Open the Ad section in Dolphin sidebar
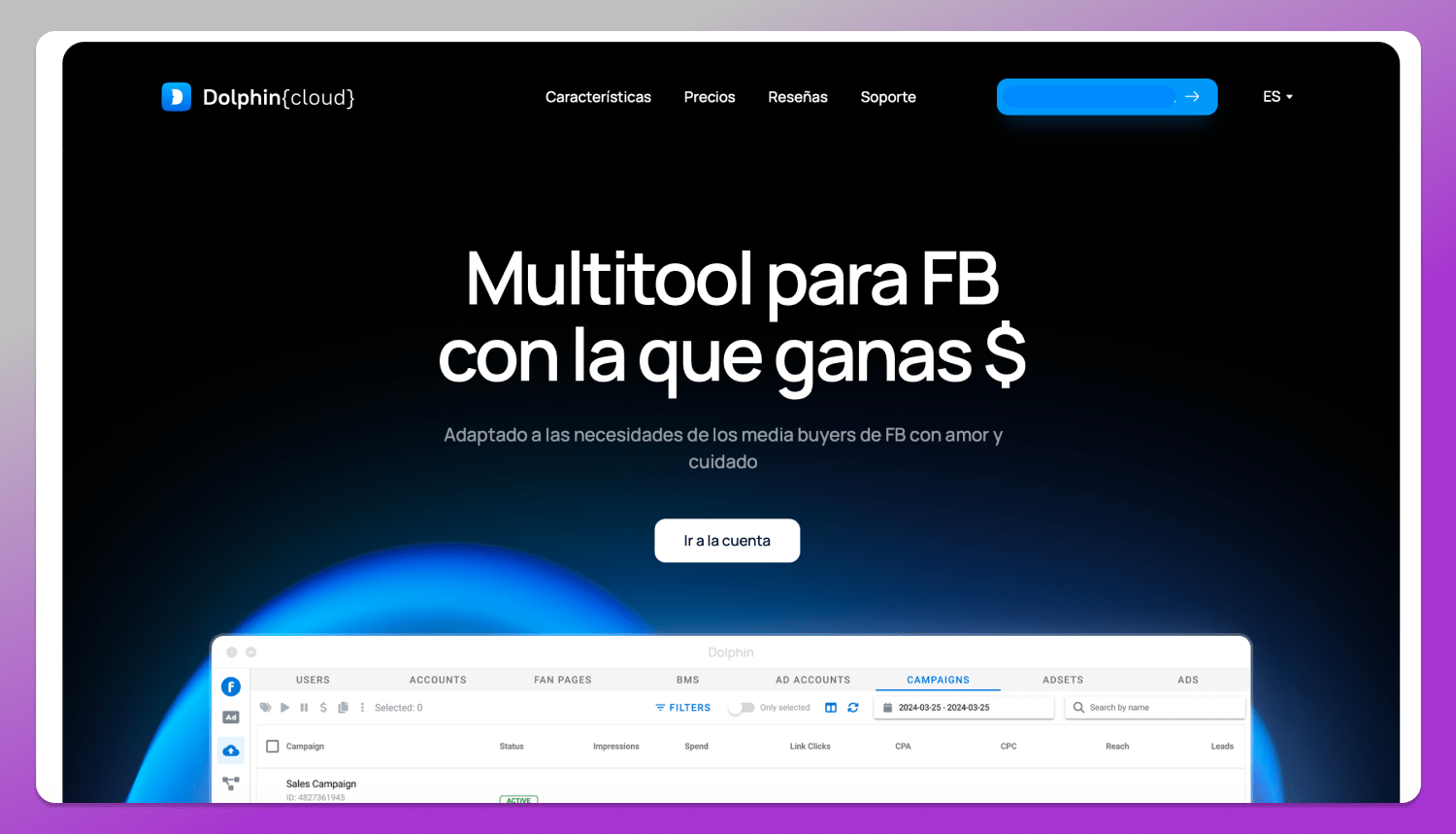Viewport: 1456px width, 834px height. point(231,717)
